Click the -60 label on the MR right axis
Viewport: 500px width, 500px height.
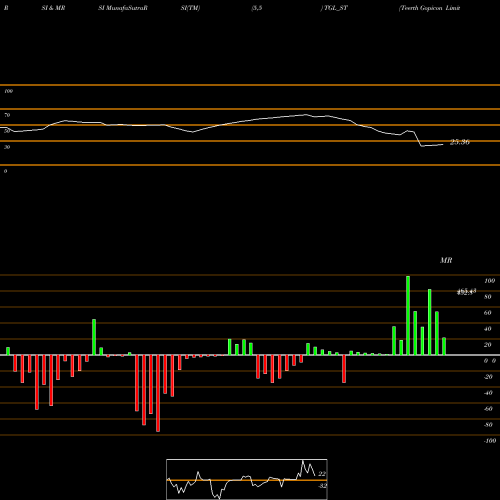point(488,409)
